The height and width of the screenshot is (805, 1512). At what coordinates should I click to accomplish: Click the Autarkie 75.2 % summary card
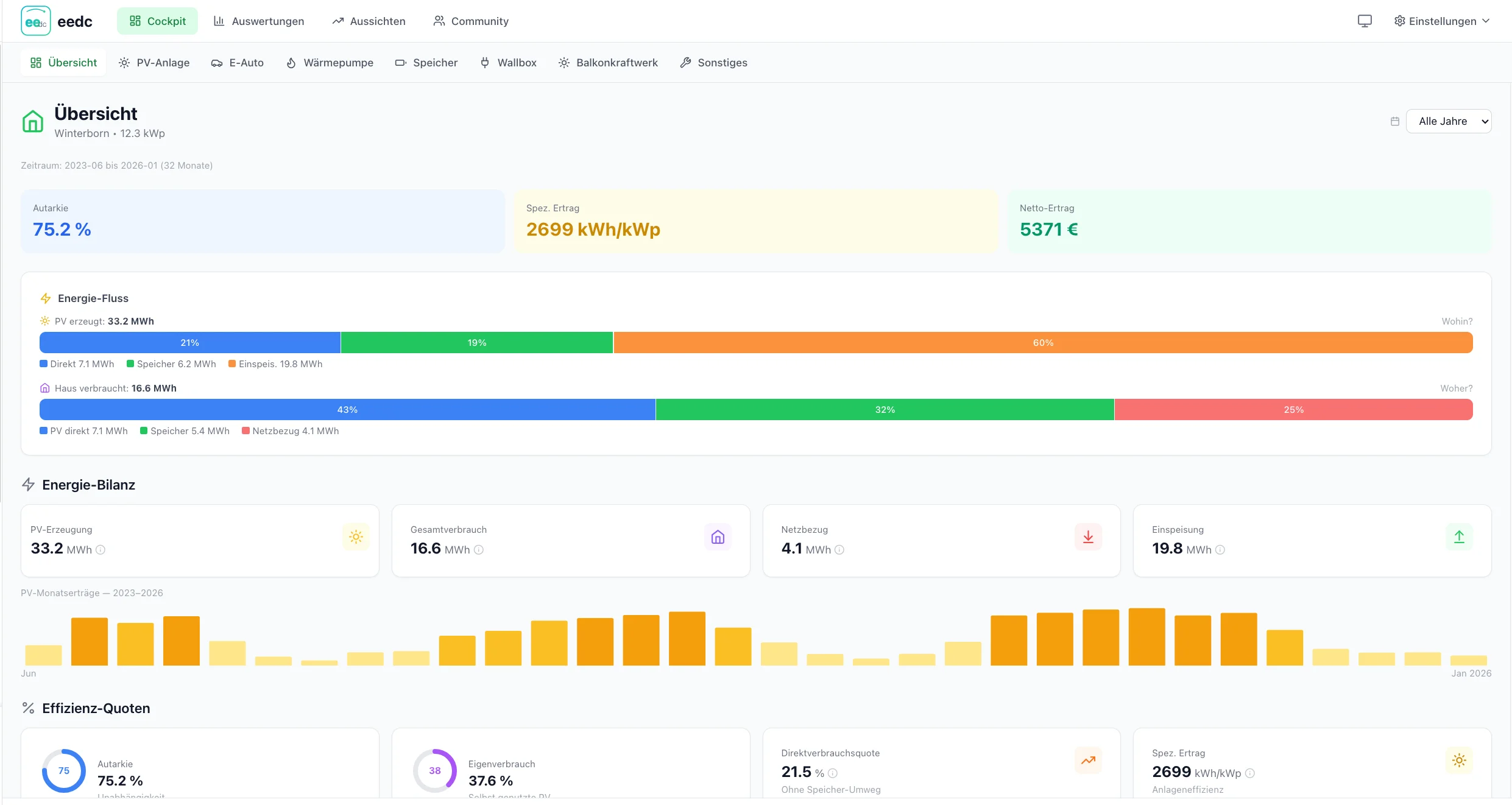(263, 221)
